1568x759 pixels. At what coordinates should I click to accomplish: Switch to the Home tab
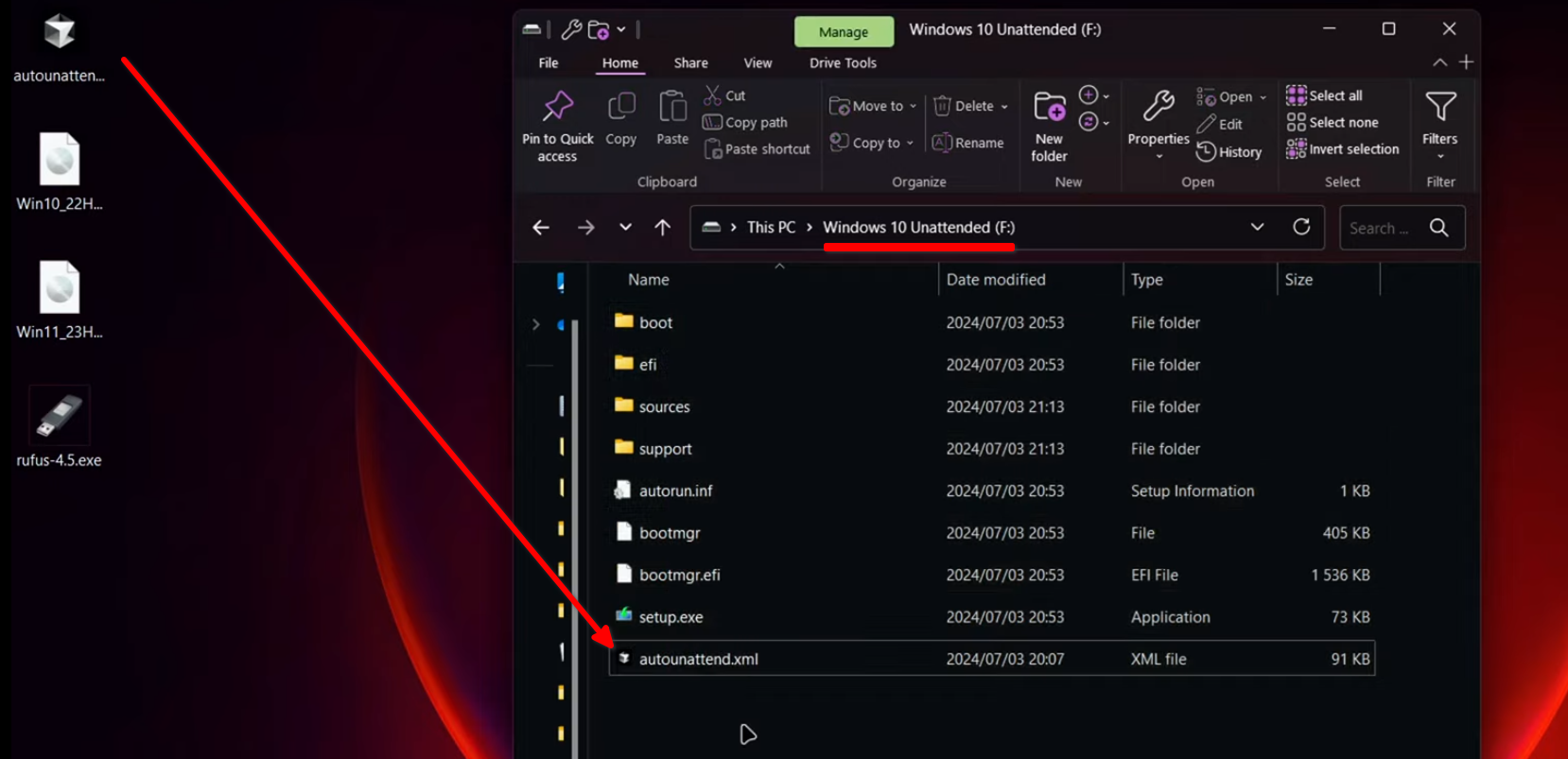[620, 62]
